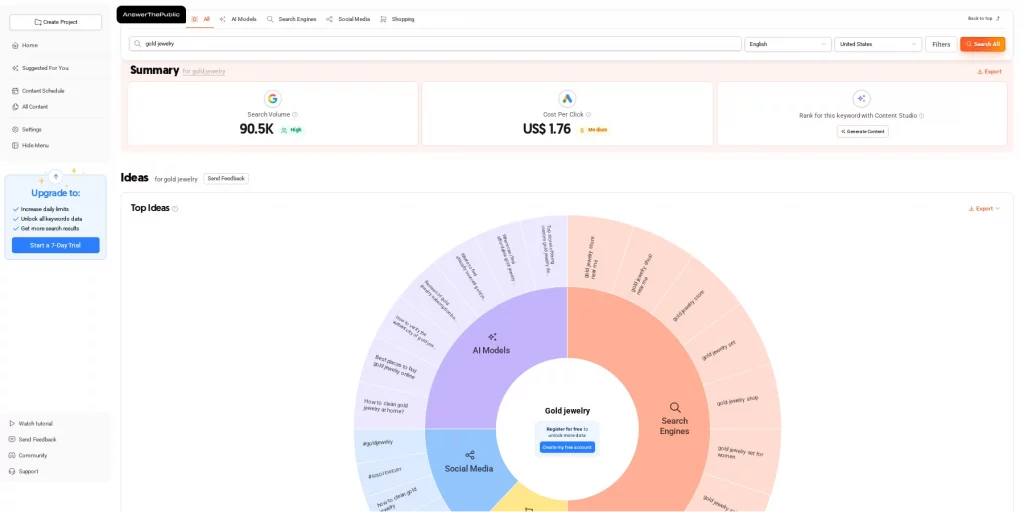The image size is (1024, 512).
Task: Open the Filters button
Action: pyautogui.click(x=941, y=44)
